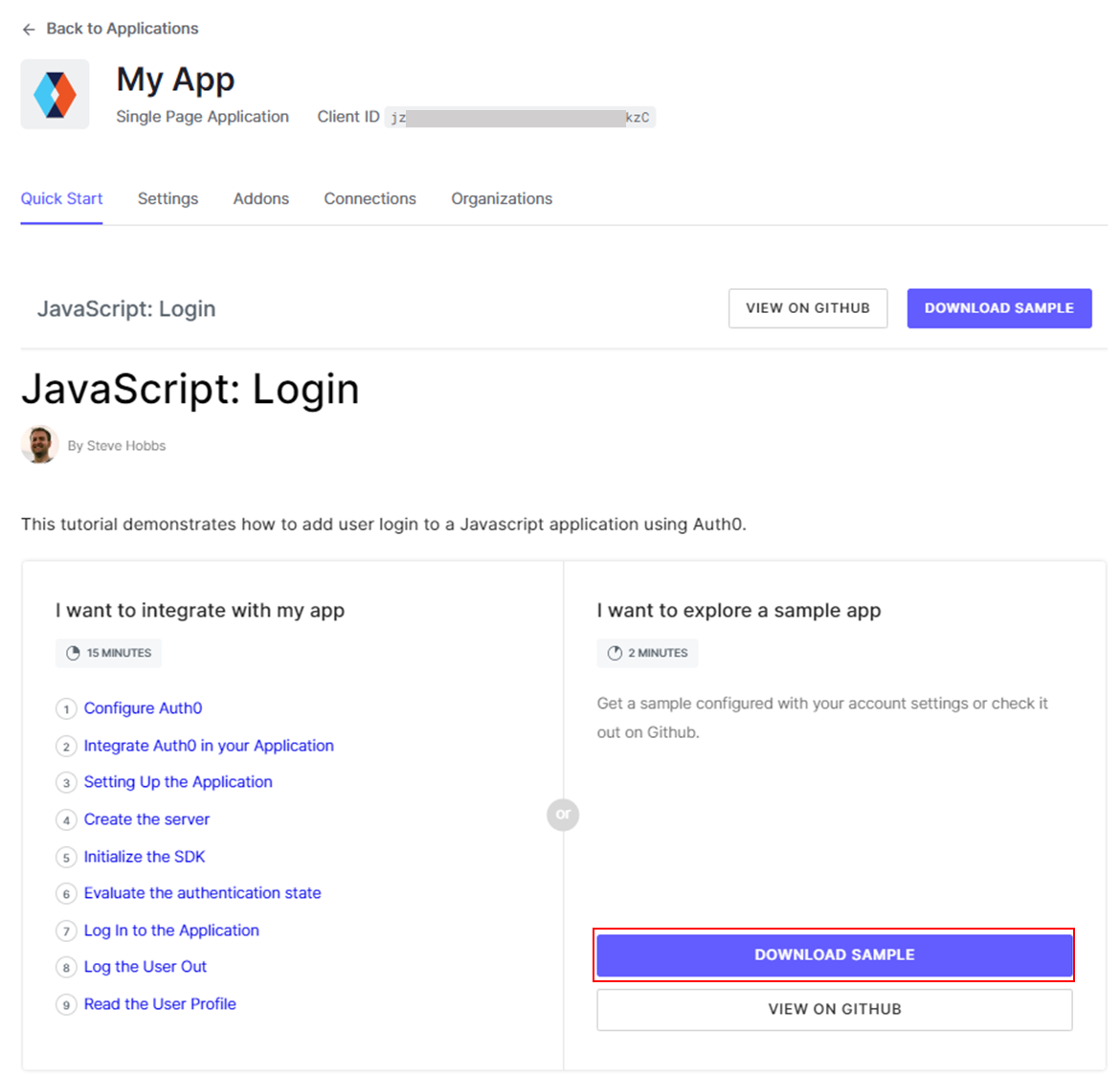Click top View on GitHub button
The width and height of the screenshot is (1120, 1077).
808,308
